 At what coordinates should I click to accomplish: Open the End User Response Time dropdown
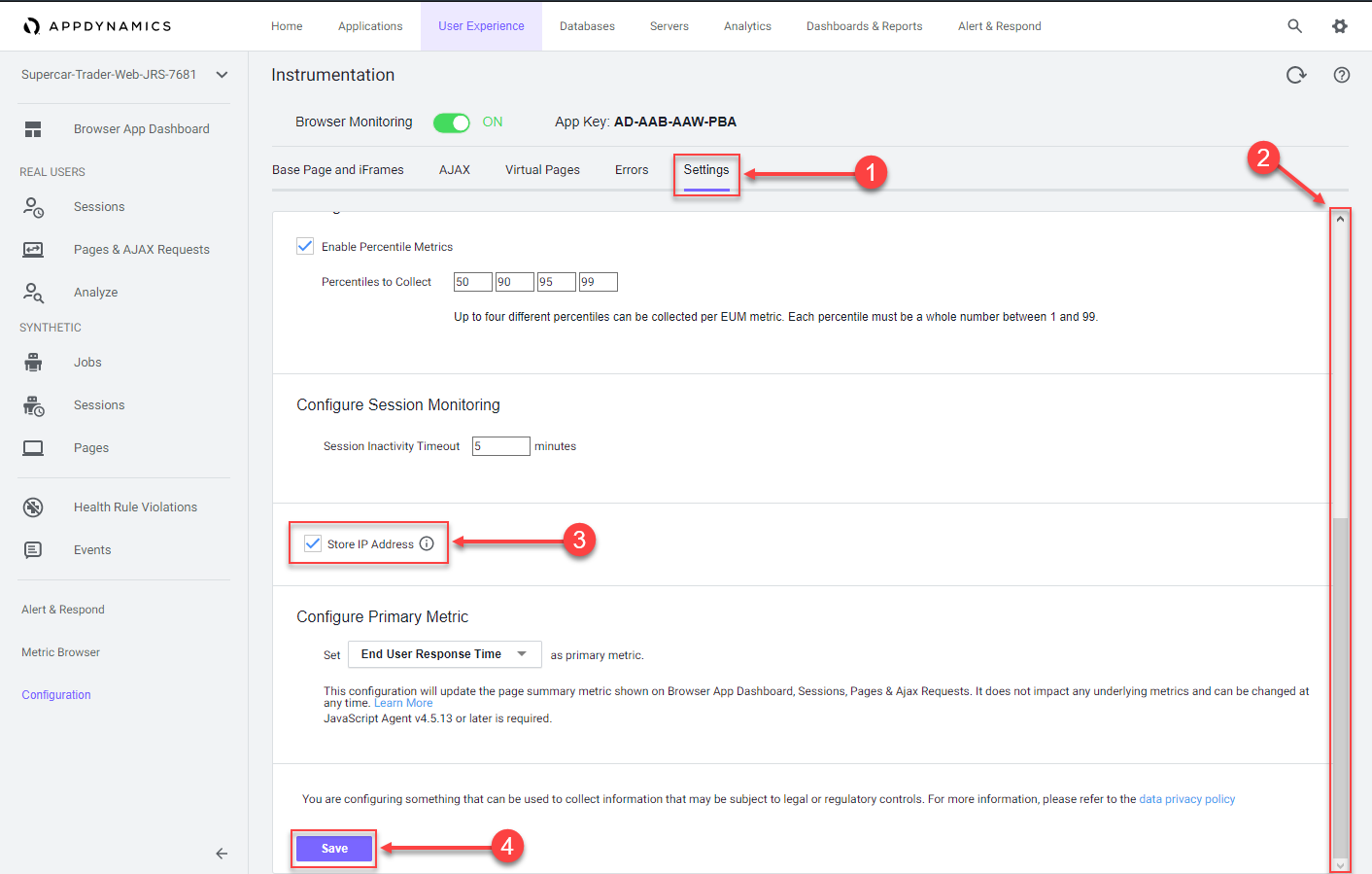(x=445, y=654)
